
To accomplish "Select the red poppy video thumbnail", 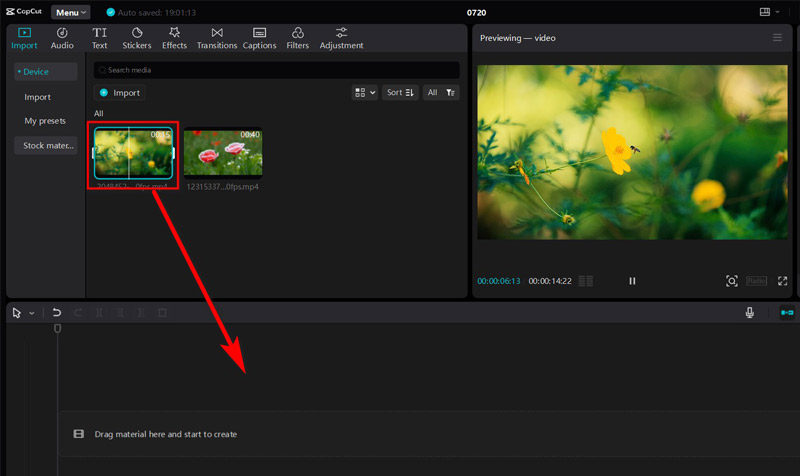I will coord(223,152).
